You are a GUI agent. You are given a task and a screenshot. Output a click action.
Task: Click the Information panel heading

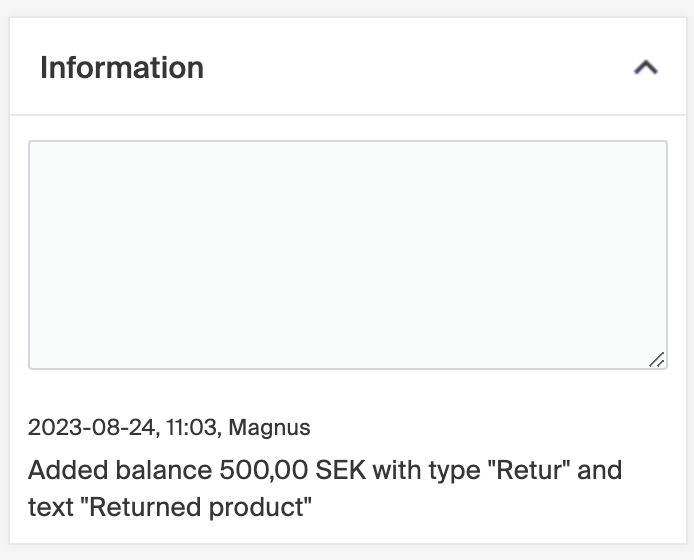click(x=122, y=68)
